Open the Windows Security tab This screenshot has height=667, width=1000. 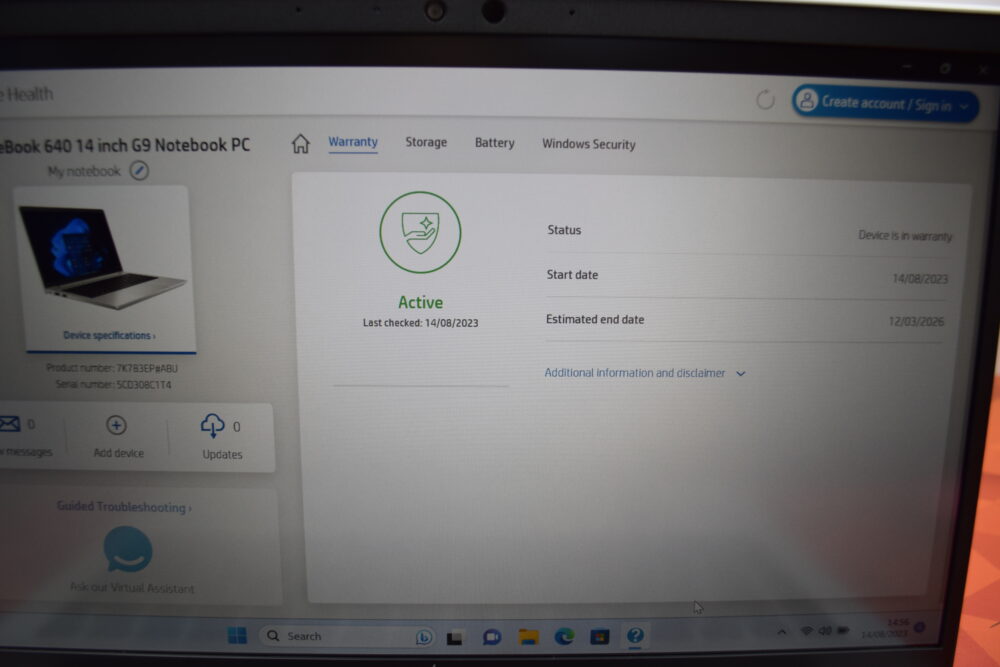[589, 144]
